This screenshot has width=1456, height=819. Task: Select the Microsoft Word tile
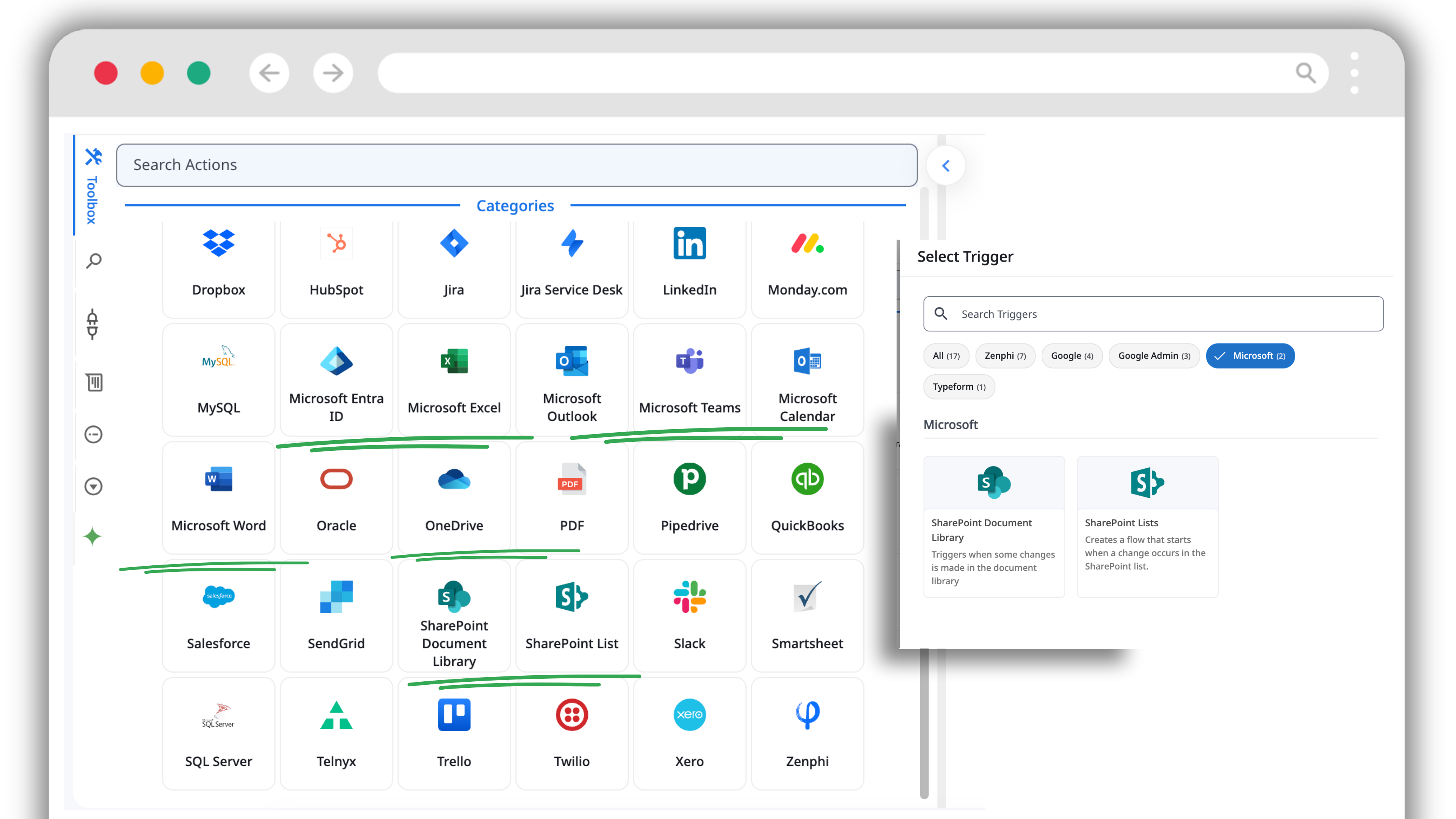[218, 498]
